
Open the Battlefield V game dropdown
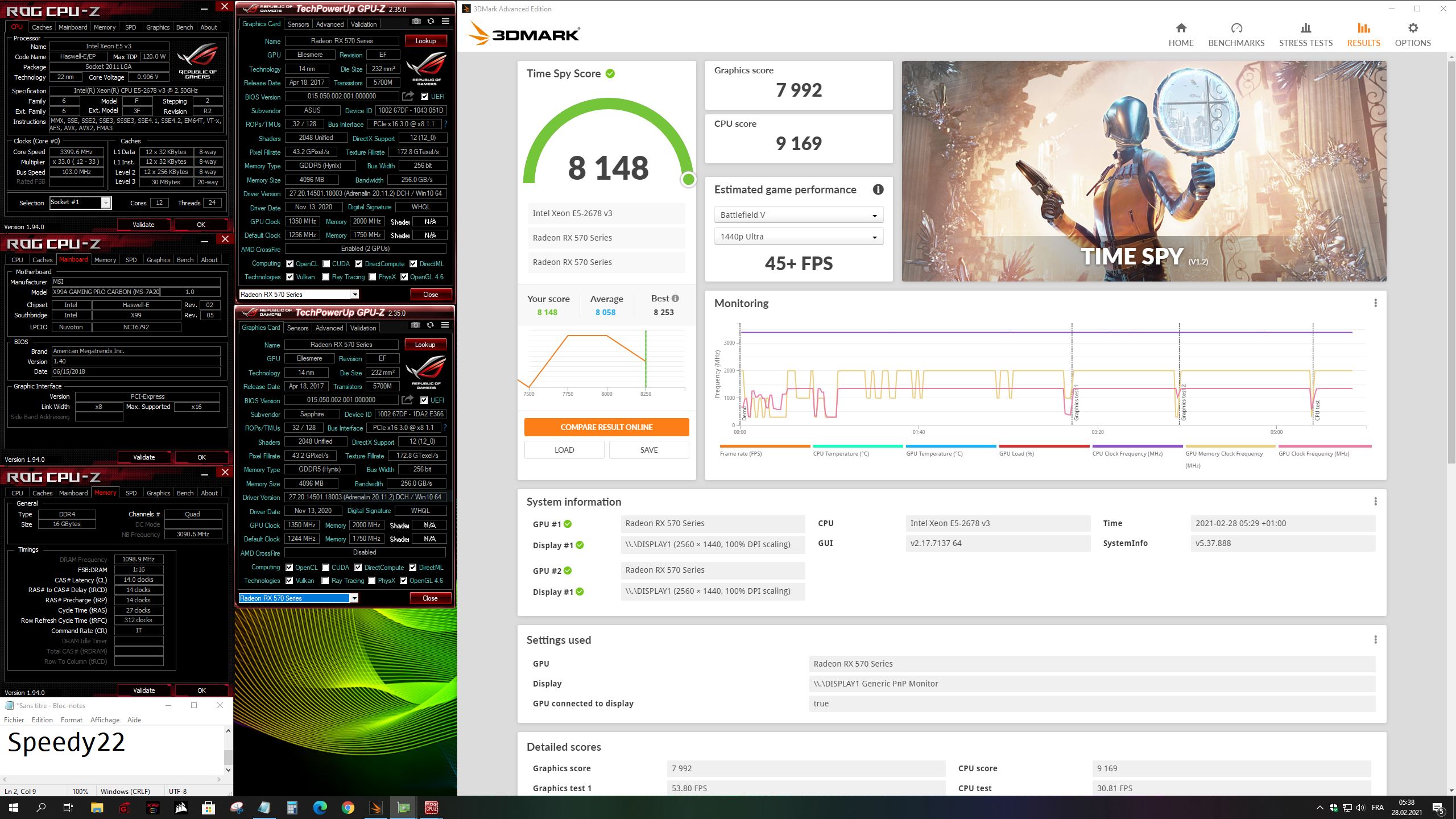click(799, 215)
